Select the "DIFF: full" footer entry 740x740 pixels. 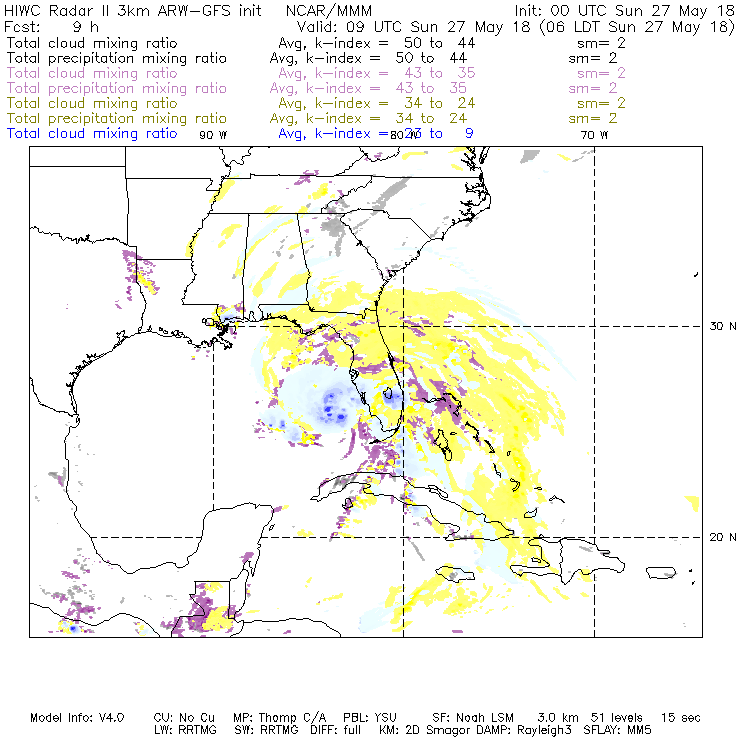coord(335,730)
